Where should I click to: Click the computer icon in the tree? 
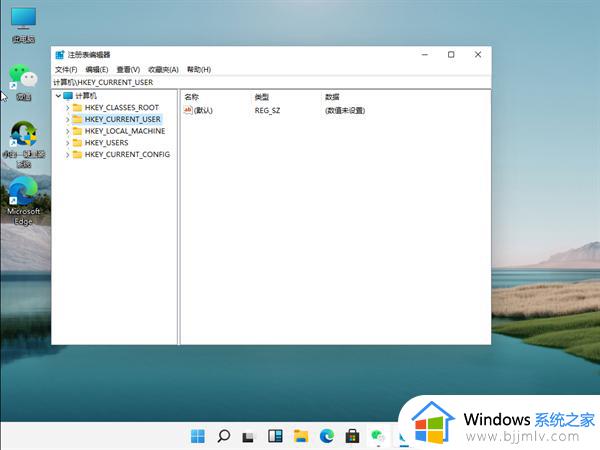click(x=68, y=96)
